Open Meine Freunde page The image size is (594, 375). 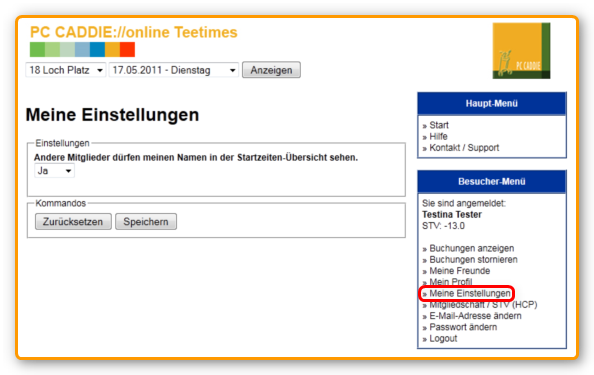[460, 271]
